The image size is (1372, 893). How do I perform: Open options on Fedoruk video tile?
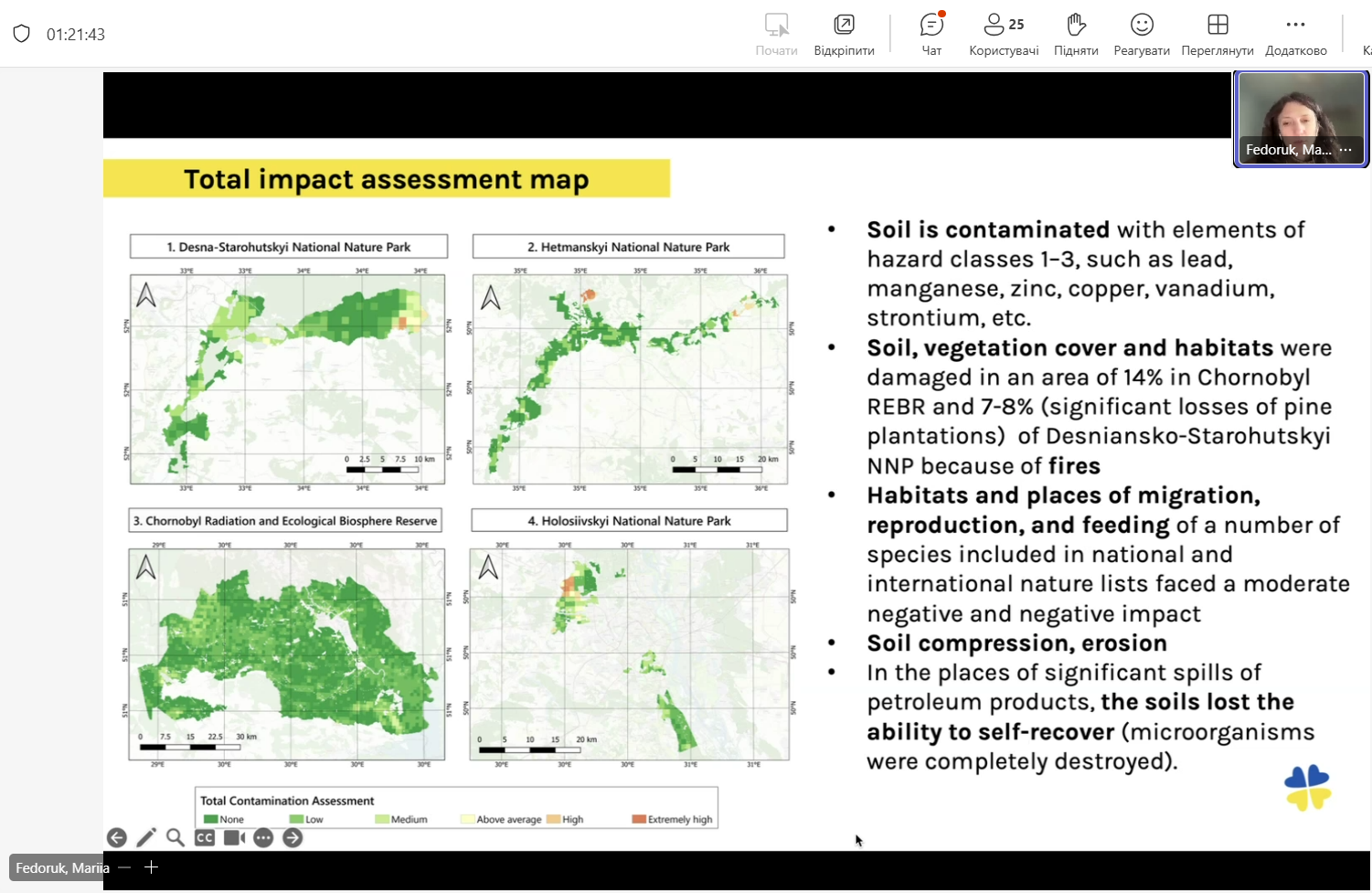[x=1345, y=150]
